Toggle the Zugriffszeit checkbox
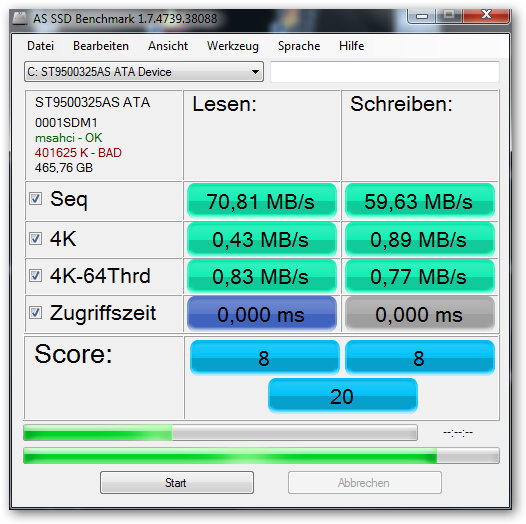 35,312
